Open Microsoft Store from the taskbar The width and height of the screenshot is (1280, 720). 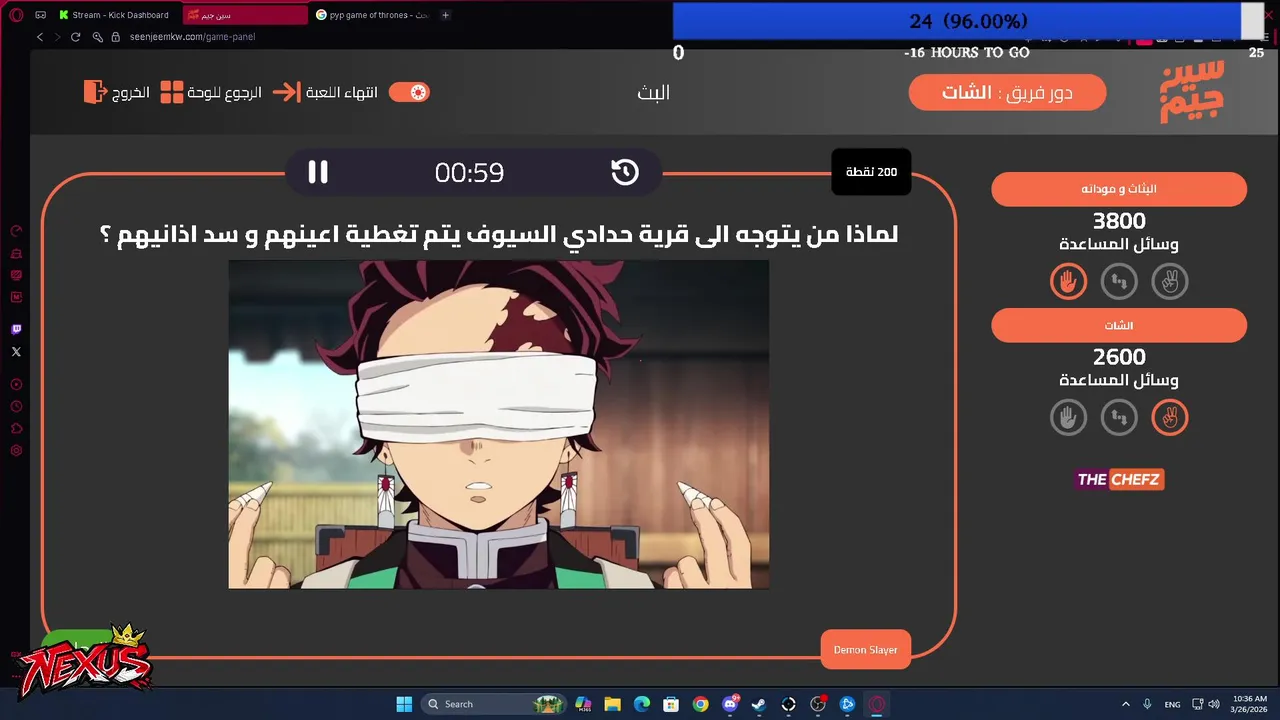(x=671, y=704)
